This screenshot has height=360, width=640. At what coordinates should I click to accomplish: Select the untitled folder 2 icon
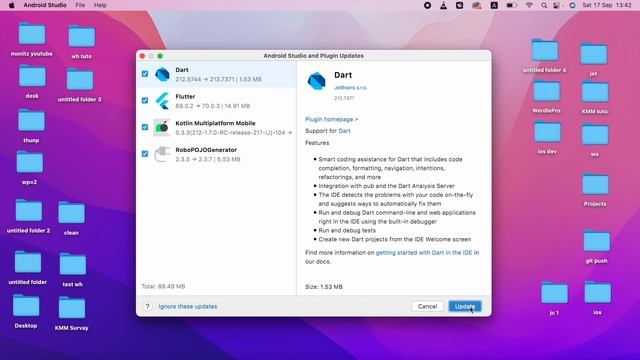(x=29, y=211)
